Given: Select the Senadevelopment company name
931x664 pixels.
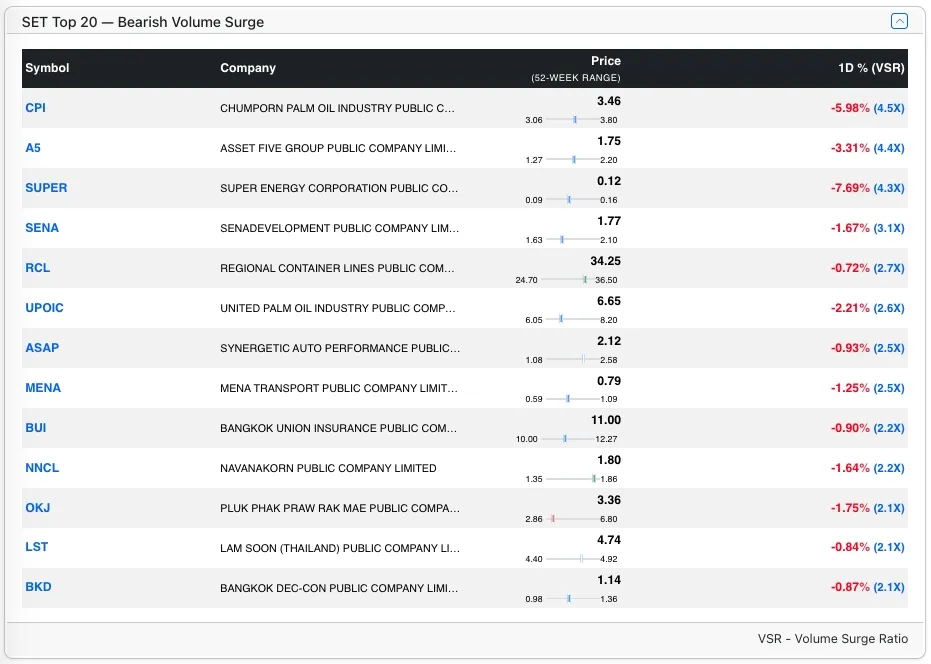Looking at the screenshot, I should click(339, 228).
